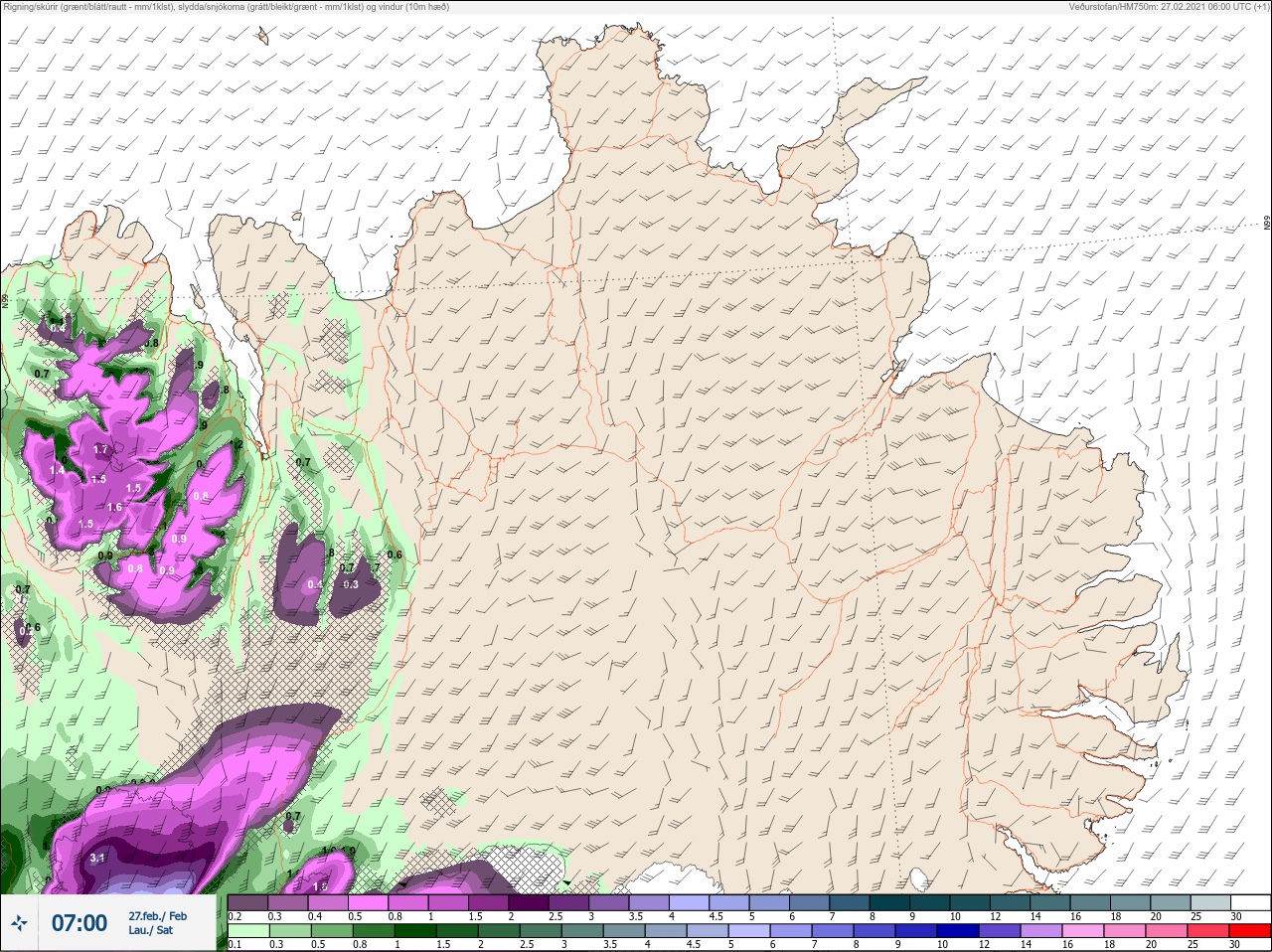Image resolution: width=1272 pixels, height=952 pixels.
Task: Select the white swatch ending the upper legend row
Action: [x=1250, y=903]
